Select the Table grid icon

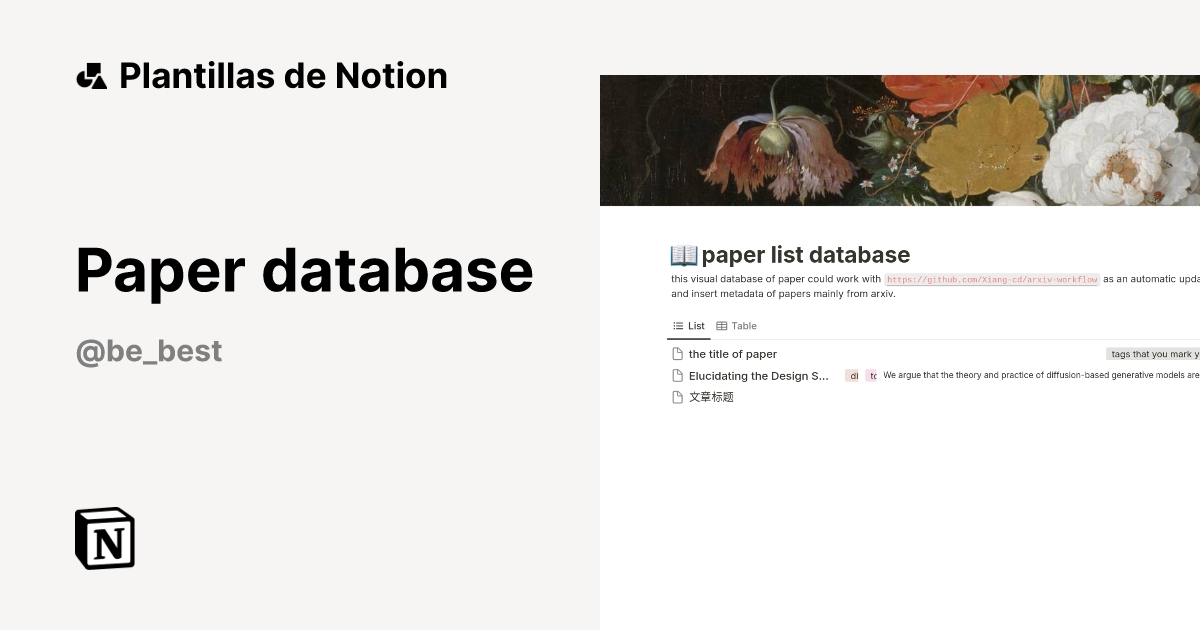click(722, 326)
